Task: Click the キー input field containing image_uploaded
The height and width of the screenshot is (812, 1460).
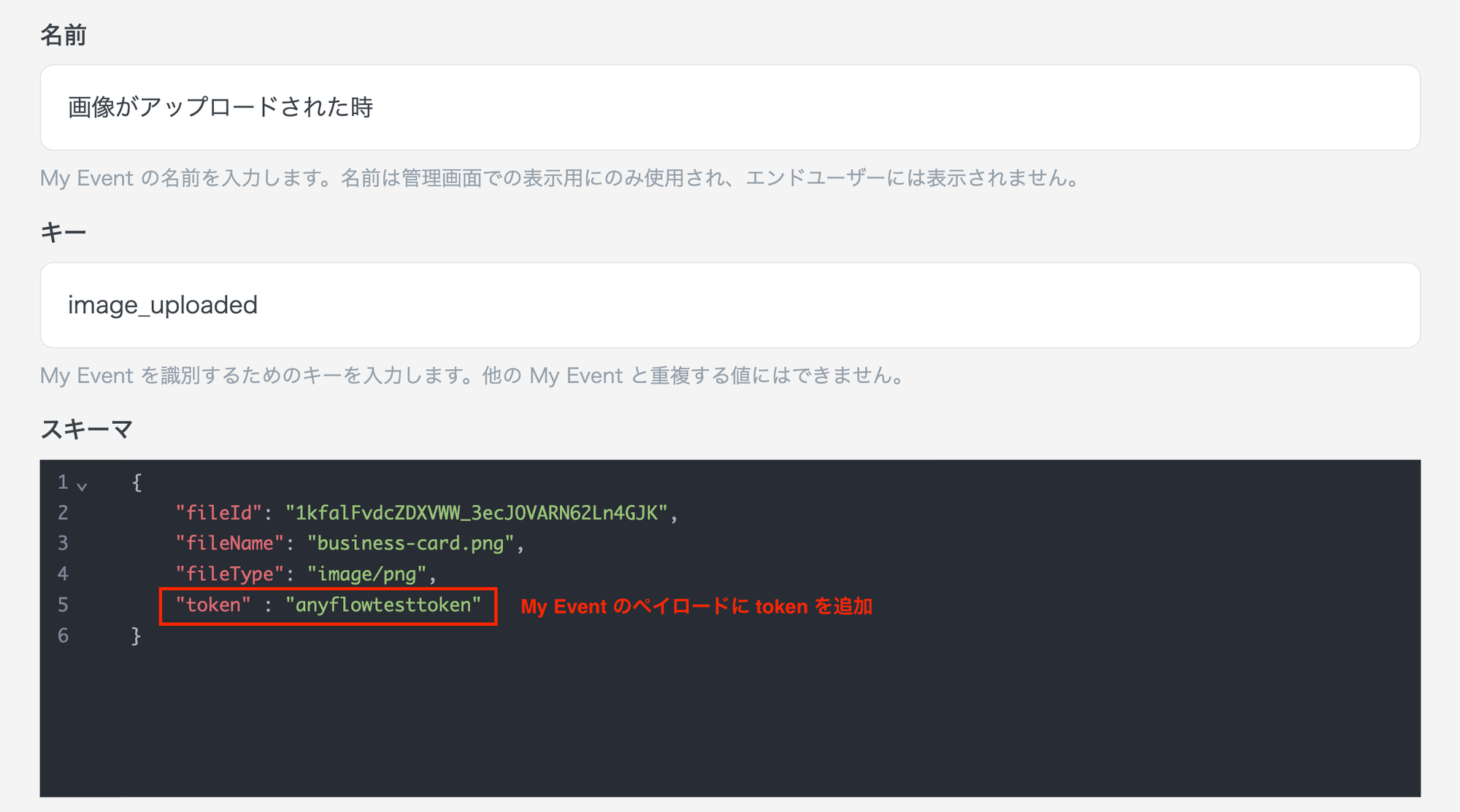Action: pyautogui.click(x=730, y=305)
